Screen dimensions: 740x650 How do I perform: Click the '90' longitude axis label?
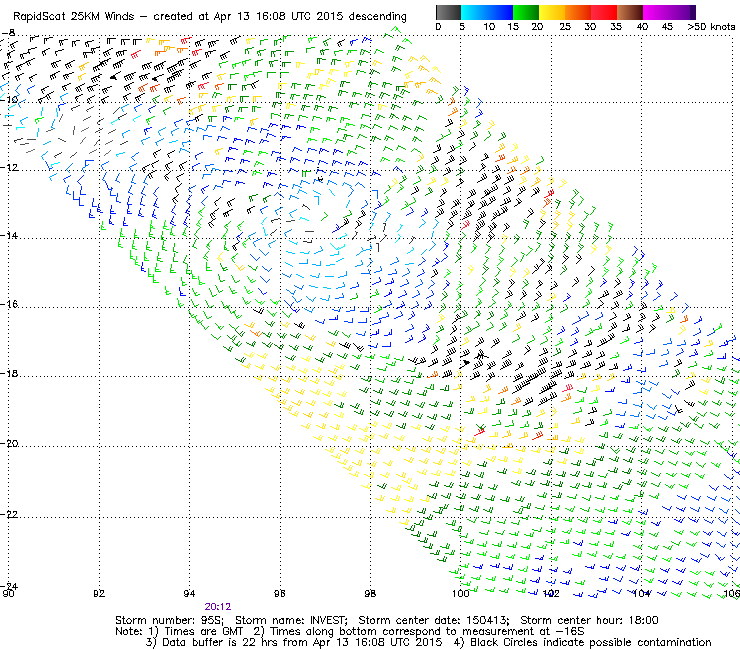(8, 593)
